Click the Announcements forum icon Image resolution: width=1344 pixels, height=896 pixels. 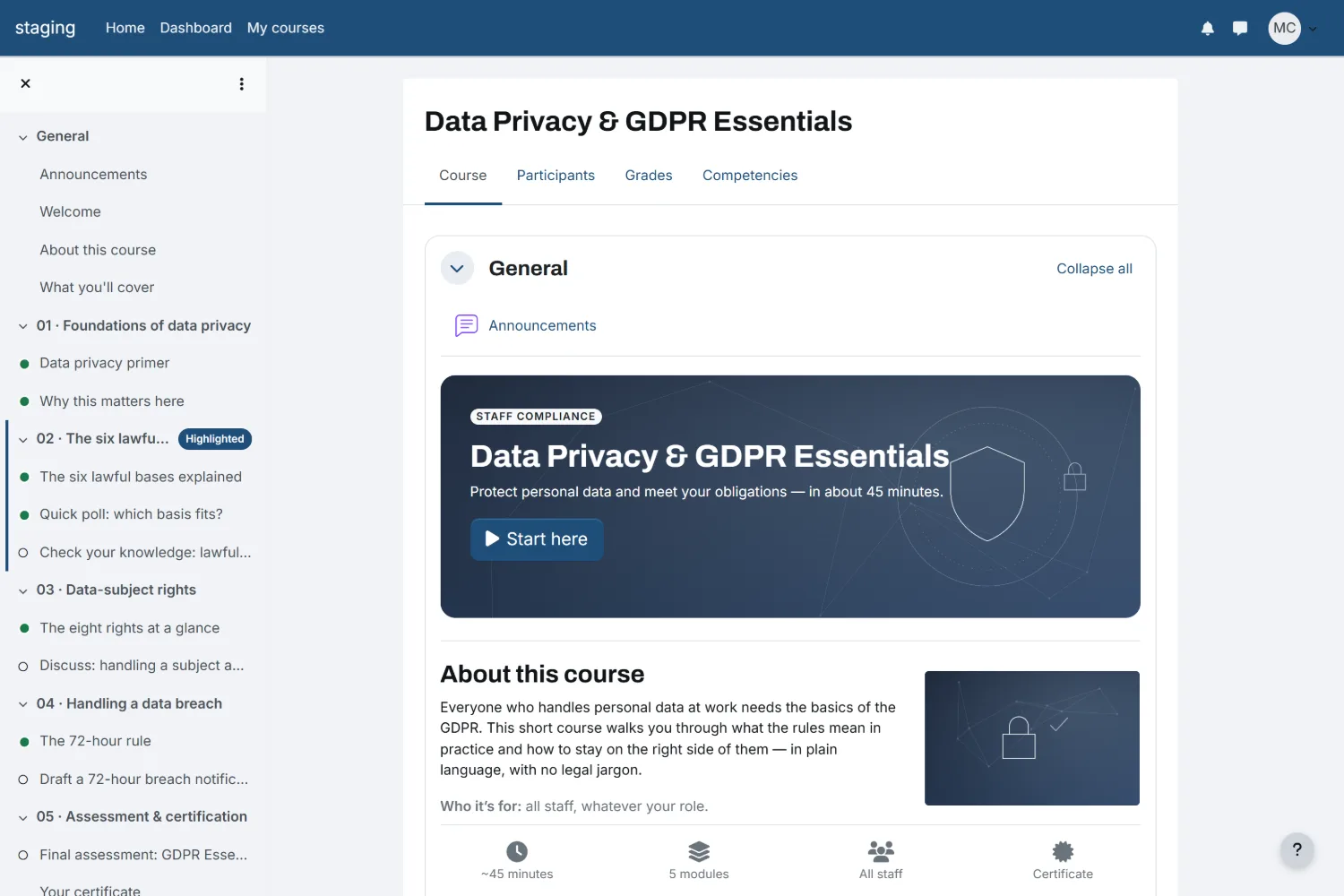tap(466, 325)
